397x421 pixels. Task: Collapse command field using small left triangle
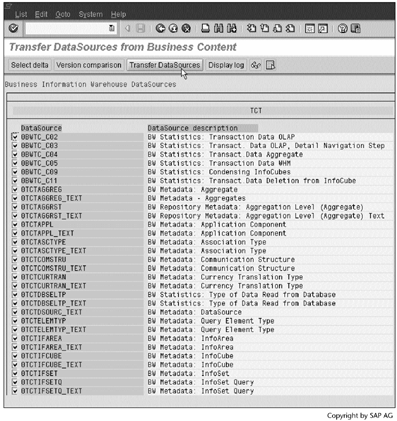tap(127, 29)
